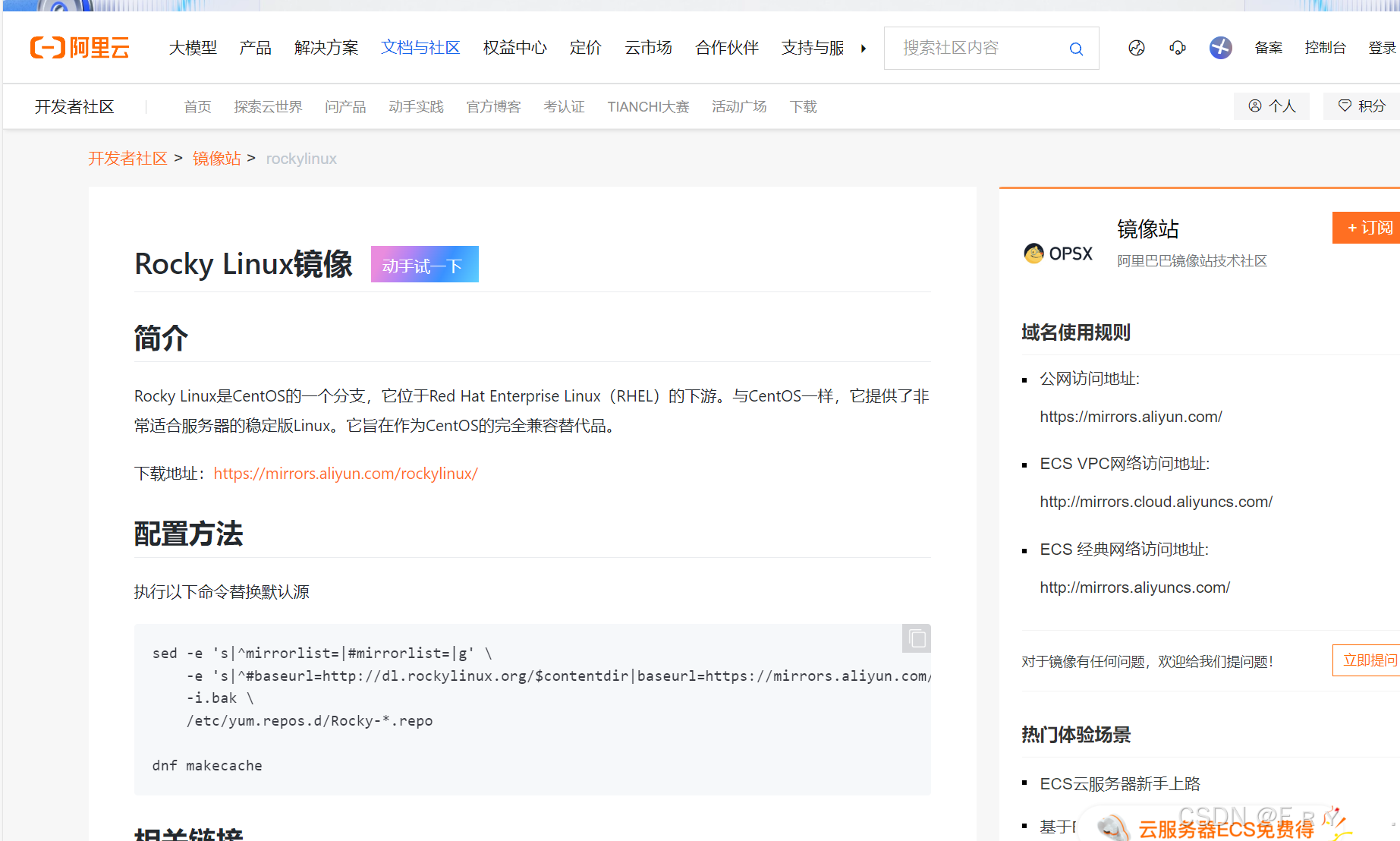Image resolution: width=1400 pixels, height=841 pixels.
Task: Open the mirrors.aliyun.com/rockylinux download link
Action: pos(346,474)
